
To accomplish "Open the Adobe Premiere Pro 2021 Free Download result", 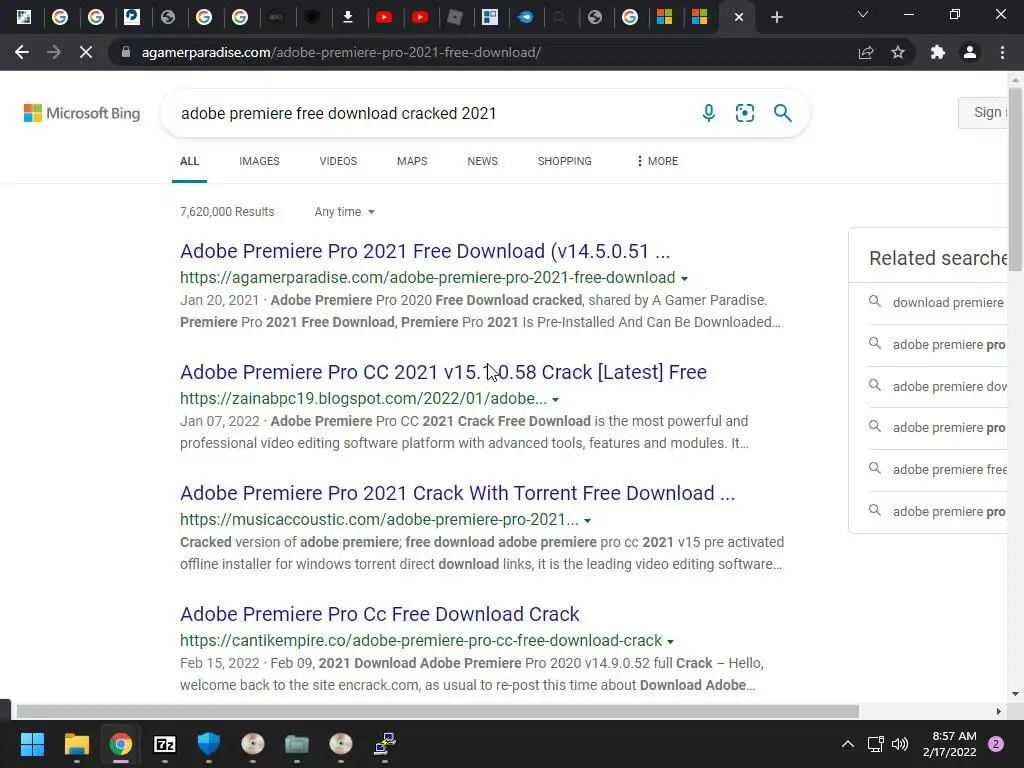I will 425,251.
